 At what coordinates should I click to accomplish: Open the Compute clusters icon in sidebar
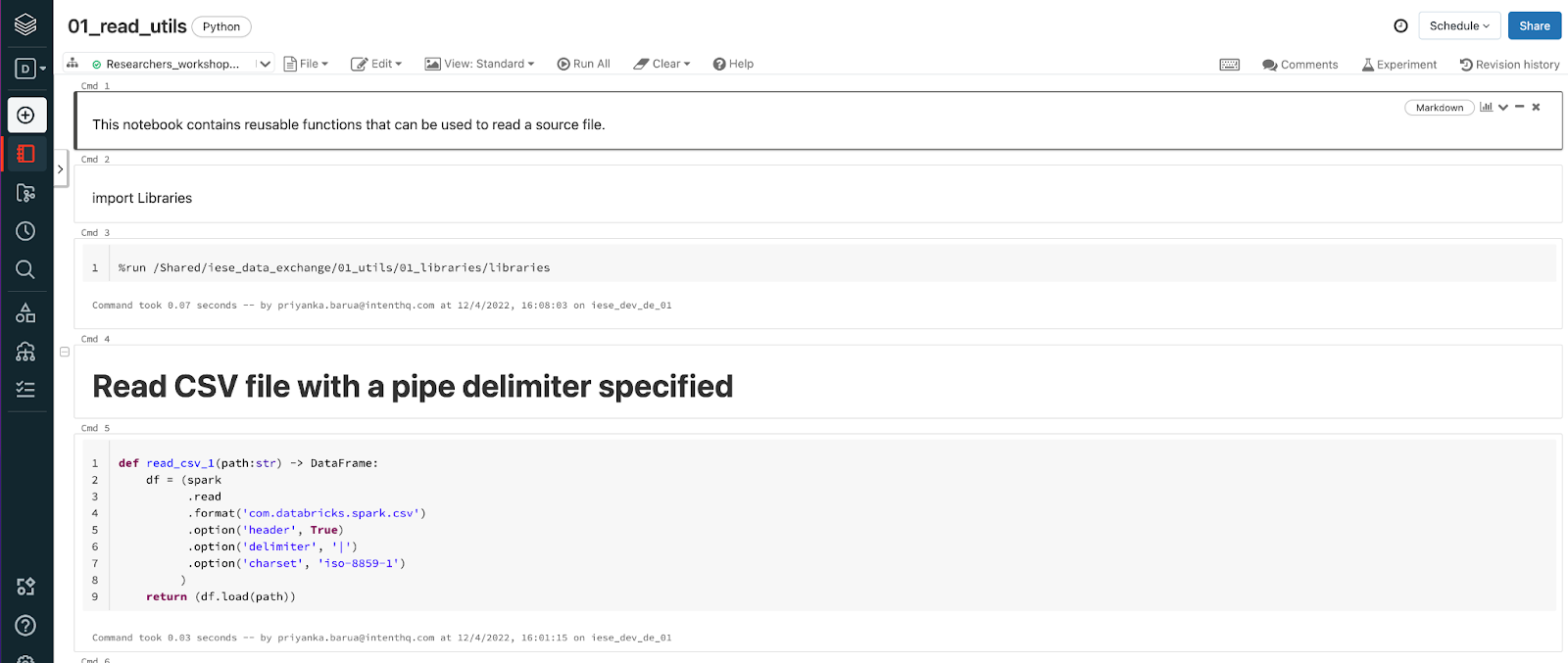point(26,352)
